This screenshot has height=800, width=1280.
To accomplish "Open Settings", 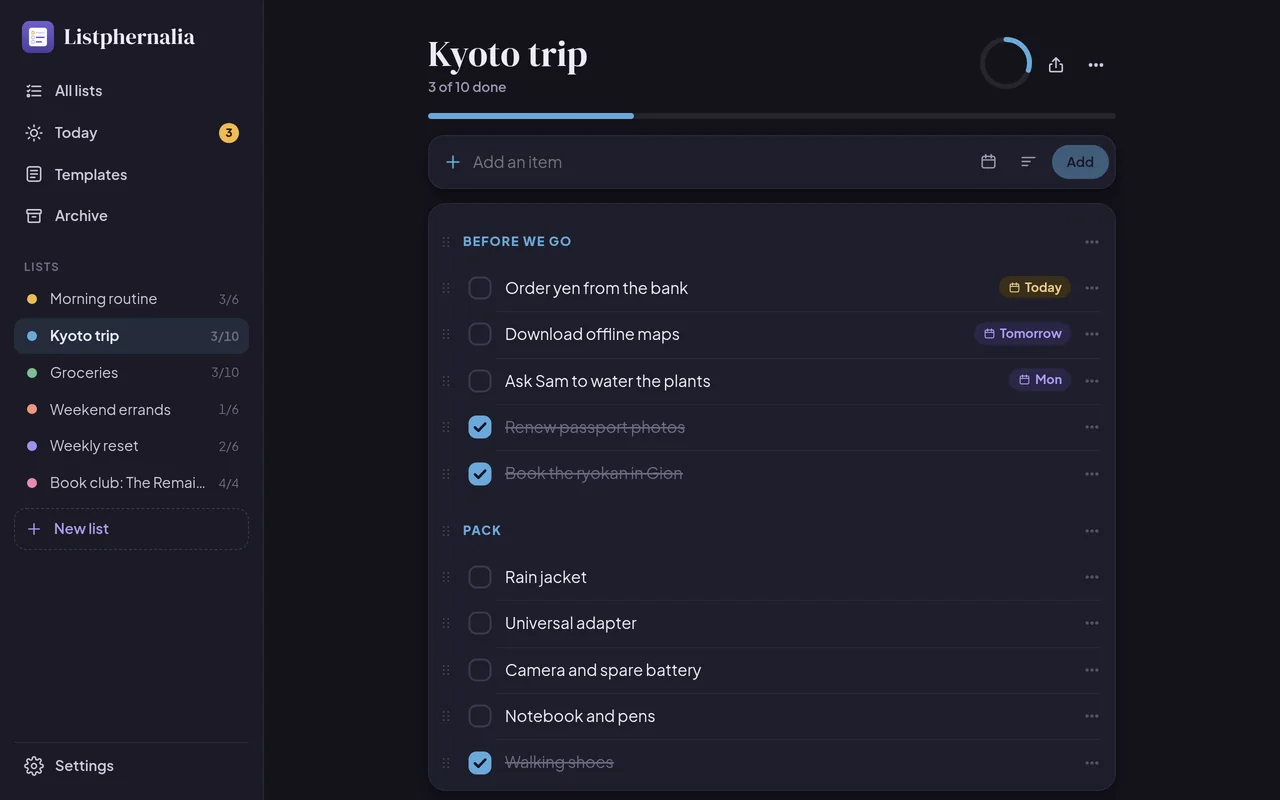I will point(131,766).
